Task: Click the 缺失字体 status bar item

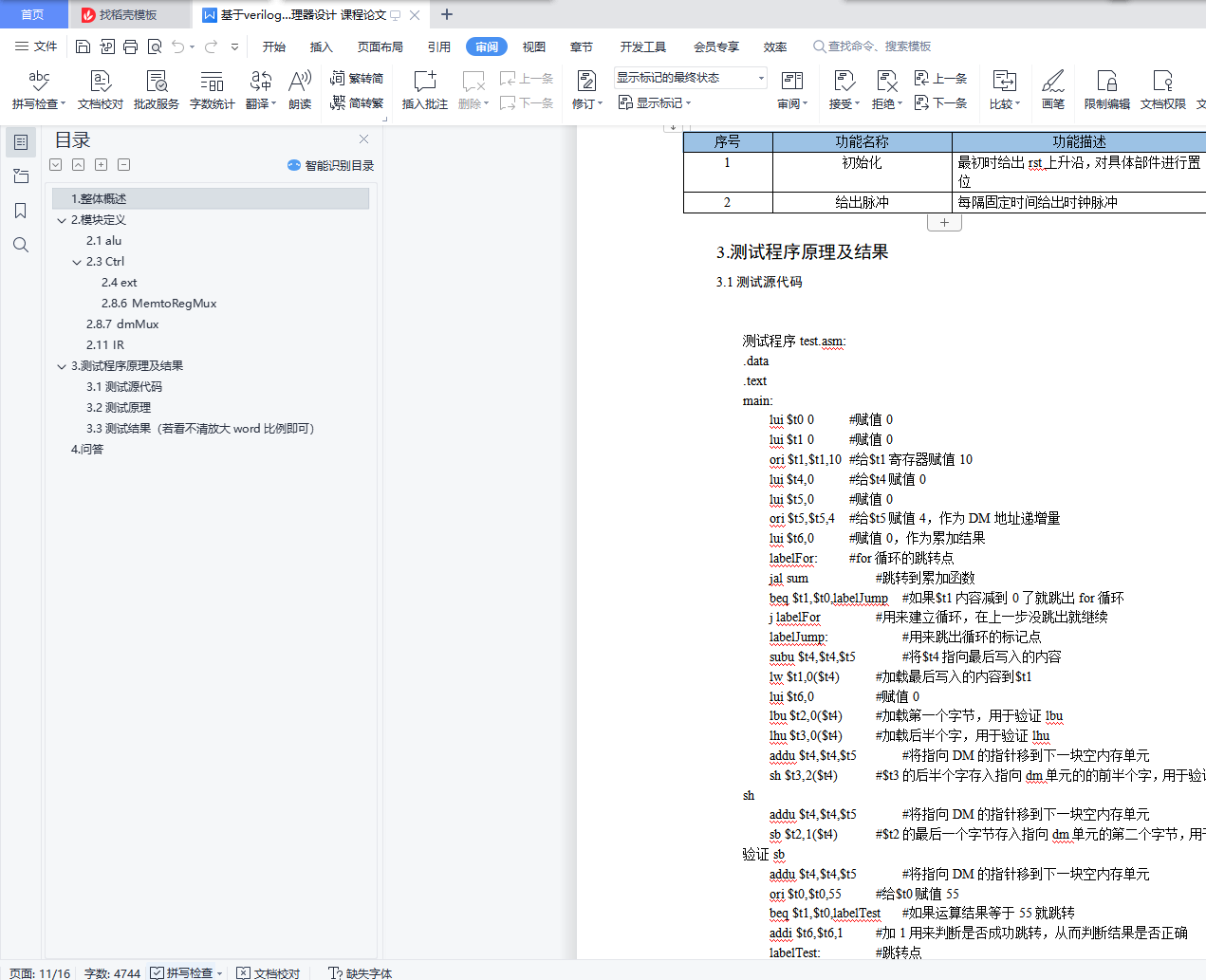Action: (x=361, y=972)
